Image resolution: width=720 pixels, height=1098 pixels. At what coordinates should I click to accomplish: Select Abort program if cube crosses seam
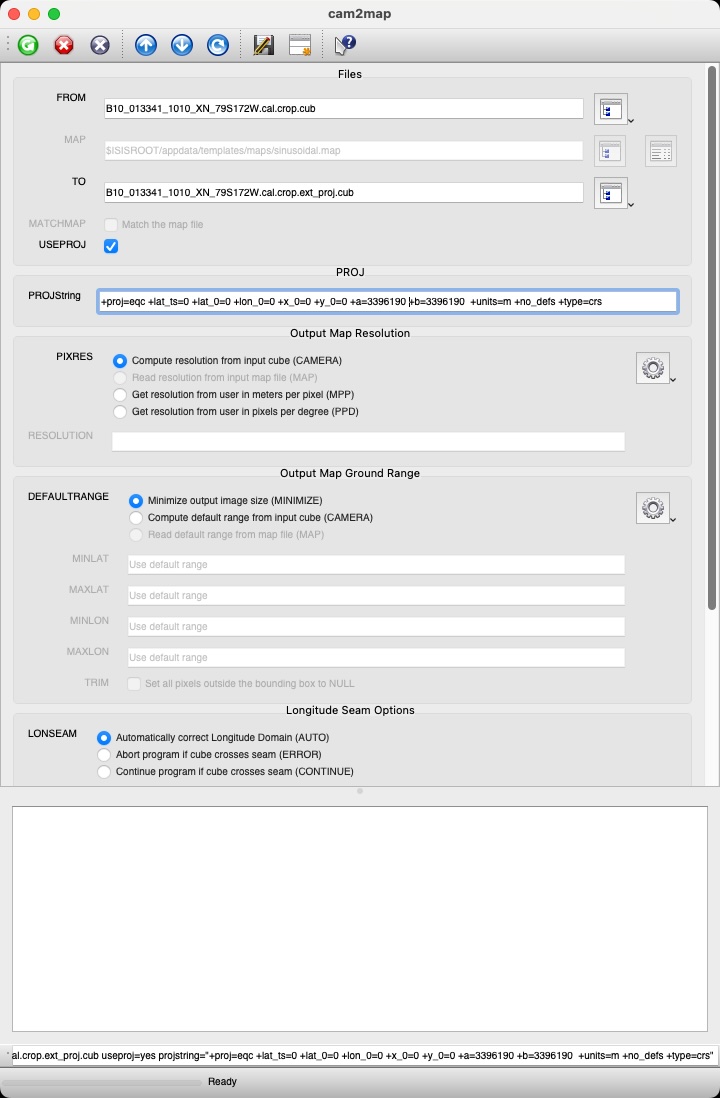click(105, 755)
